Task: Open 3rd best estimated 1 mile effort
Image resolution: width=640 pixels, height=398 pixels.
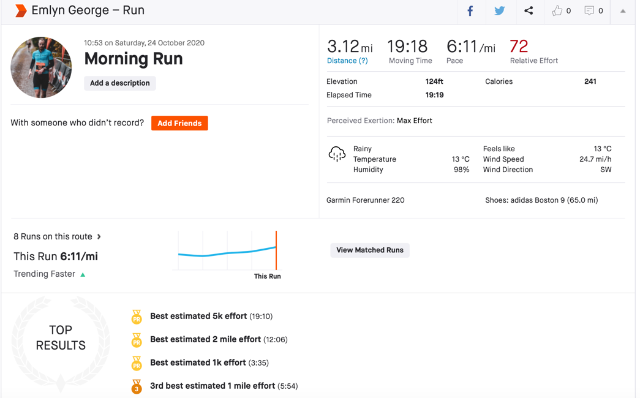Action: (x=224, y=386)
